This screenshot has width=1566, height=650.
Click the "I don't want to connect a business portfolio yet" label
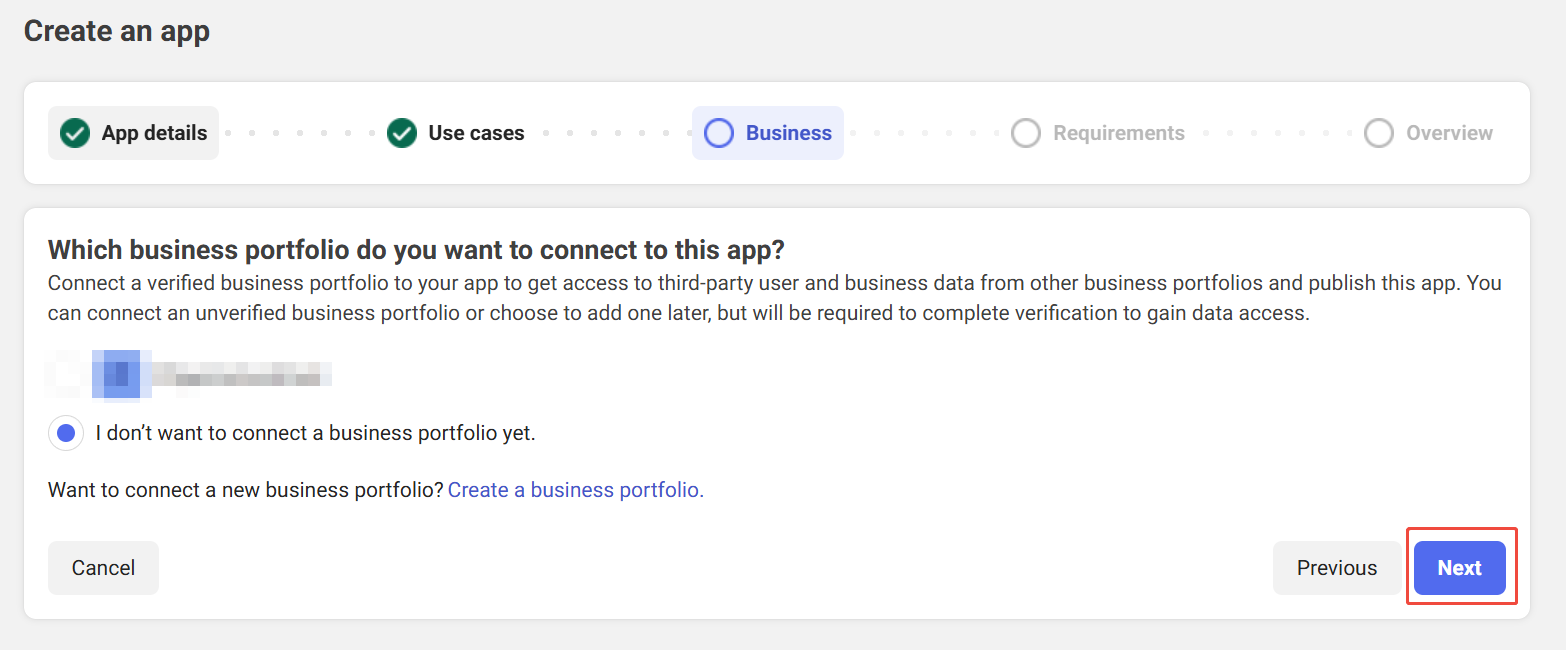click(315, 433)
